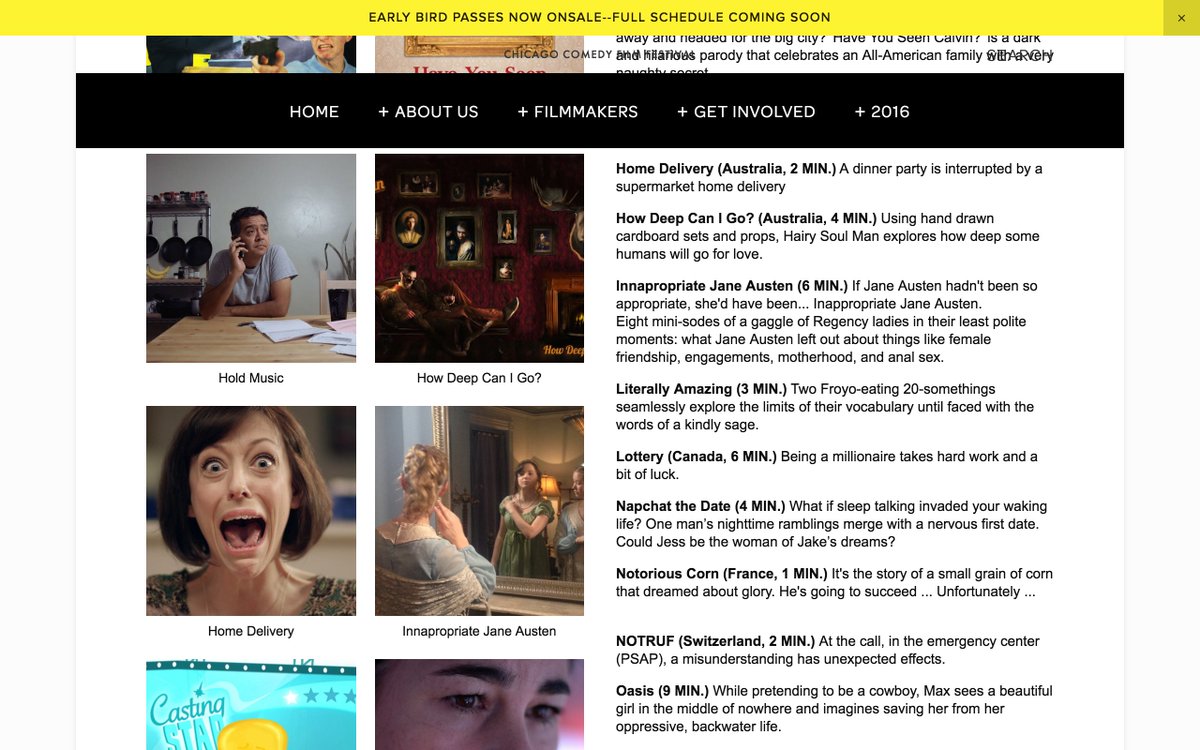The image size is (1200, 750).
Task: Open the Casting Star teal thumbnail
Action: point(251,704)
